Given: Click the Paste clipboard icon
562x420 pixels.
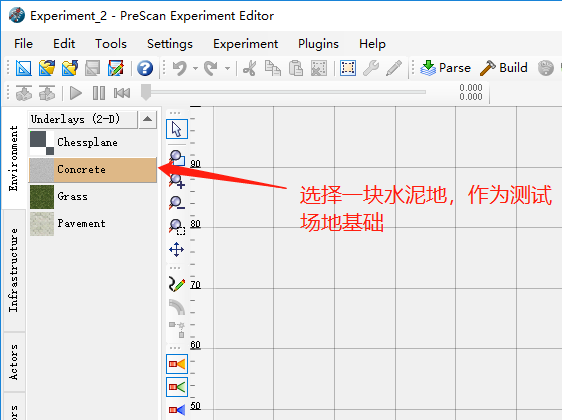Looking at the screenshot, I should pyautogui.click(x=296, y=68).
